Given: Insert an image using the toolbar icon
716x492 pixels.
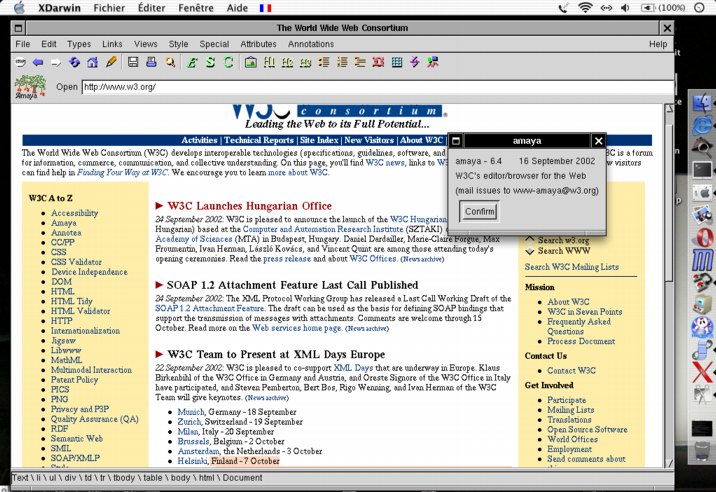Looking at the screenshot, I should (x=249, y=62).
